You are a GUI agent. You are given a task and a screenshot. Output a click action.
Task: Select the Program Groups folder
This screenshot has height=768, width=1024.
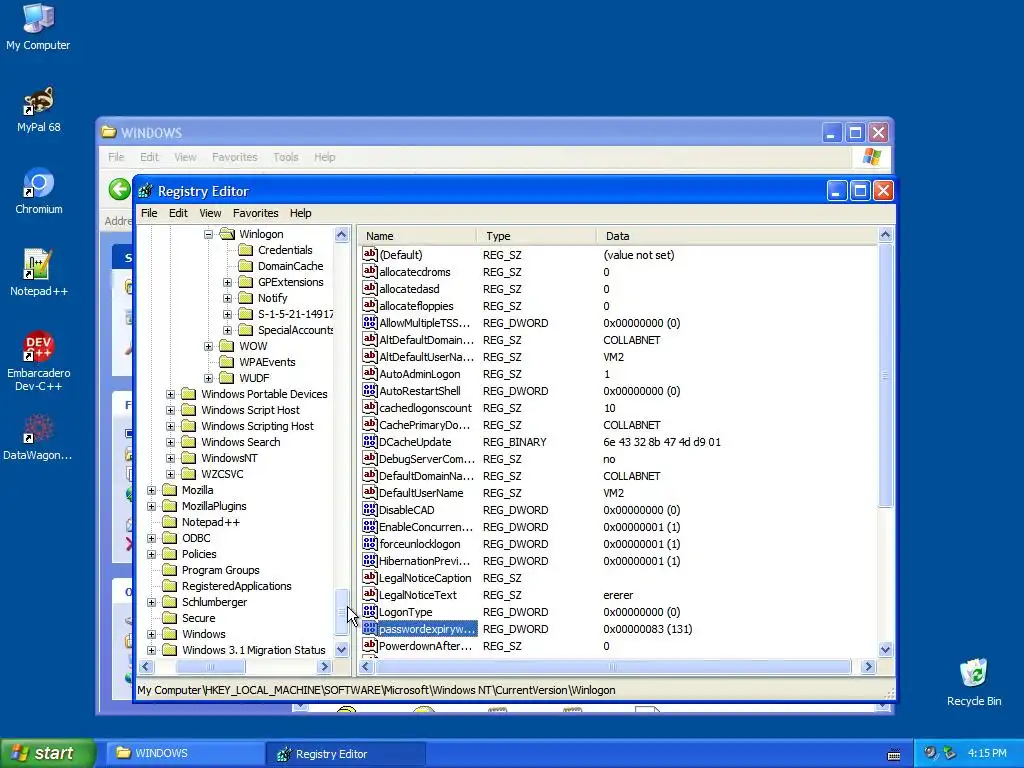(x=212, y=570)
